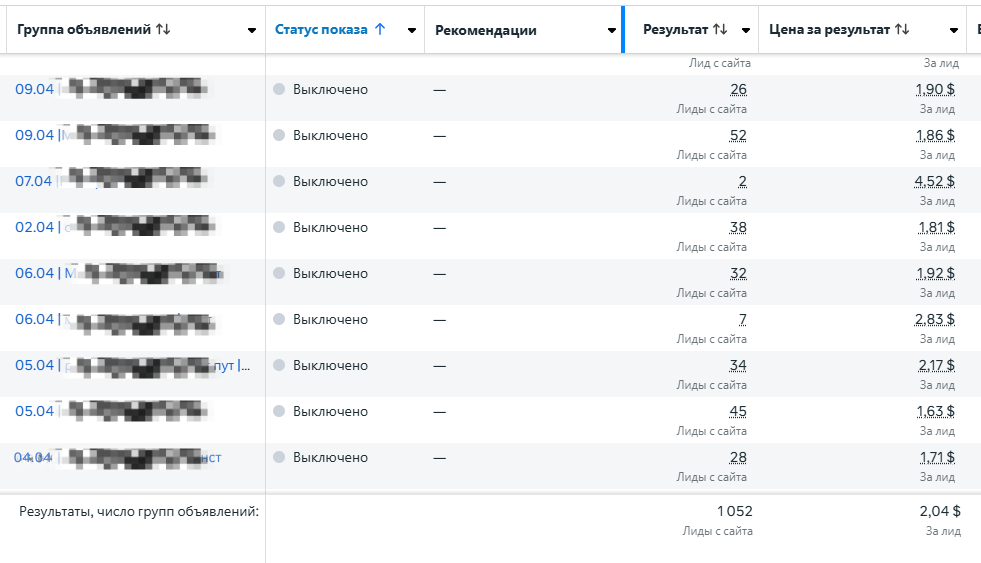The height and width of the screenshot is (563, 981).
Task: Click Выключено status in 1,92 $ row
Action: click(330, 273)
